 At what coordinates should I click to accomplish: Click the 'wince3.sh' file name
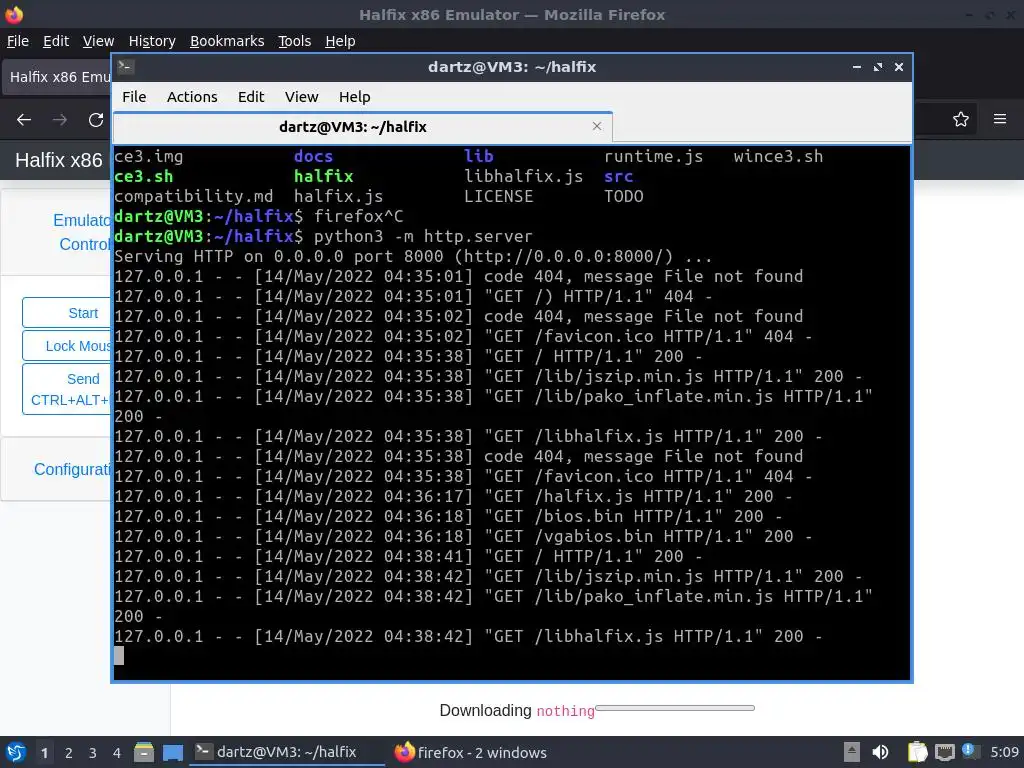[778, 156]
